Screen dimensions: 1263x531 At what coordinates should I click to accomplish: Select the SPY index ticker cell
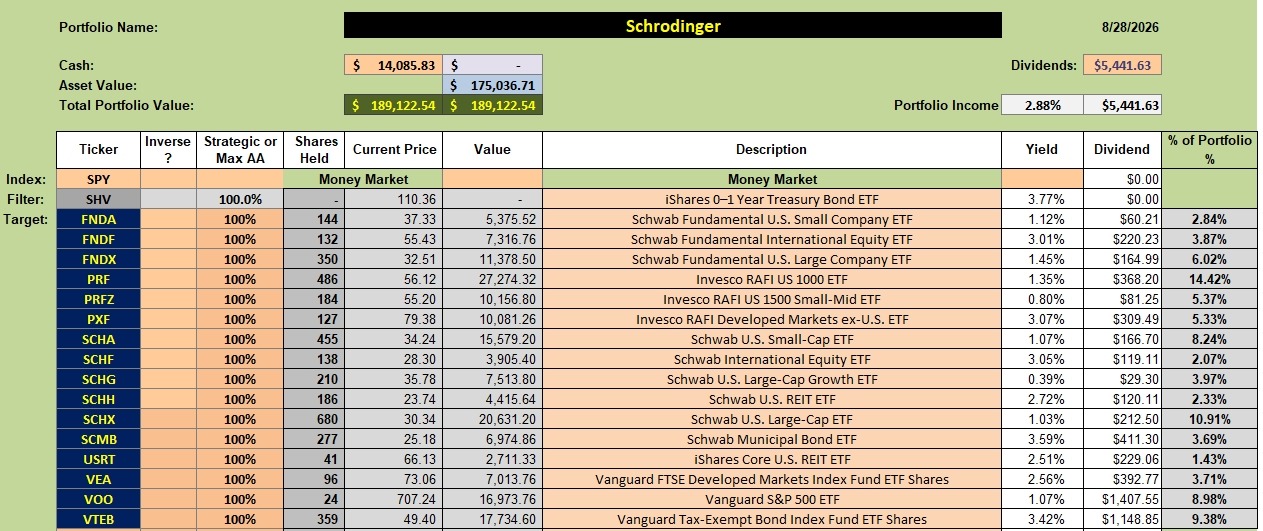[98, 179]
